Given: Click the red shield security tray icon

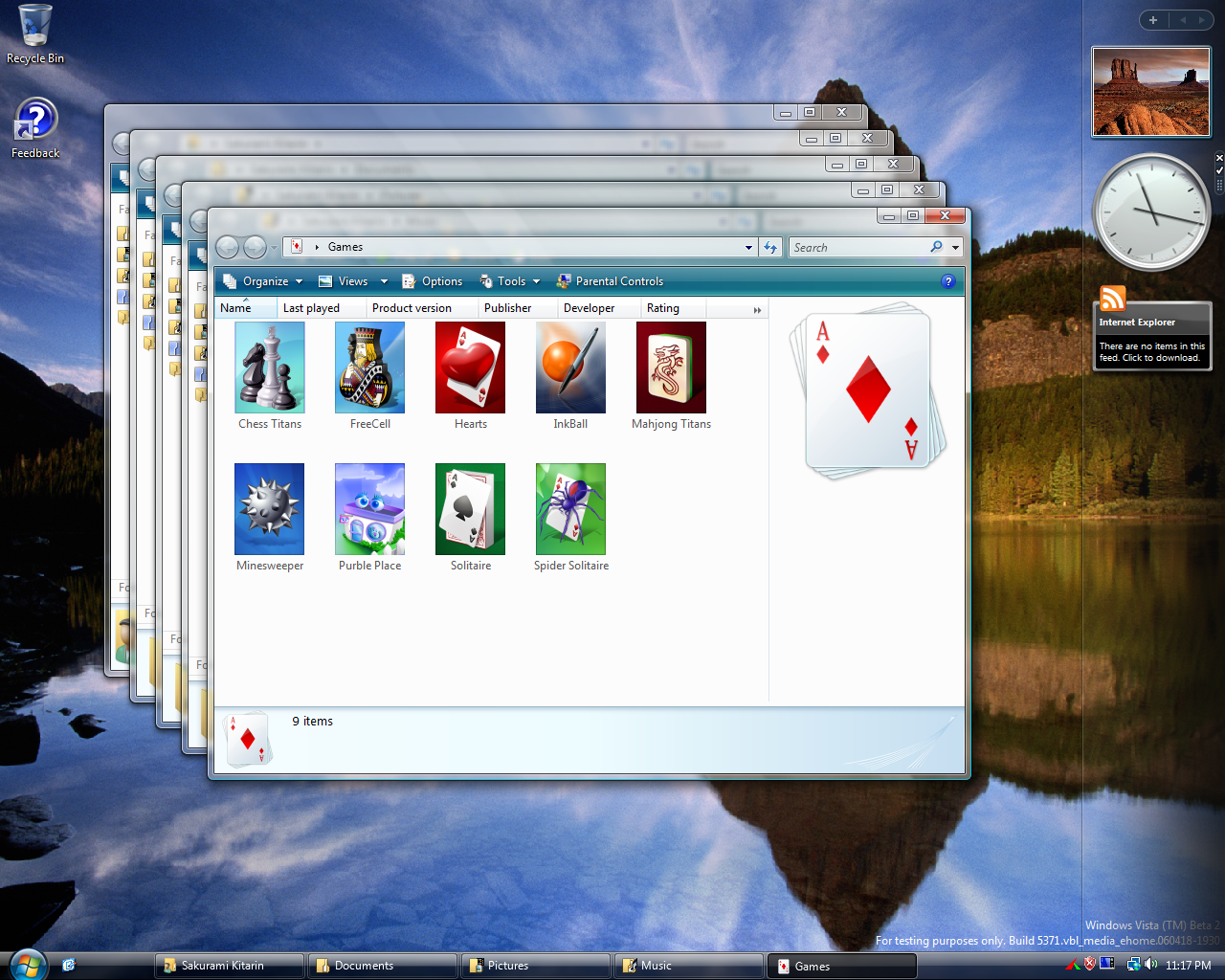Looking at the screenshot, I should [1089, 965].
